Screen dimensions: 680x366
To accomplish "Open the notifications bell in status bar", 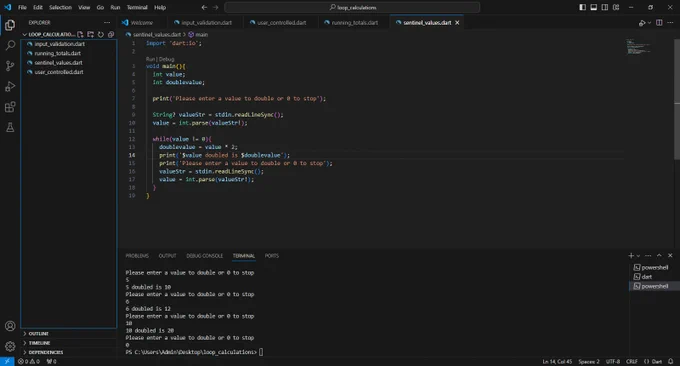I will coord(671,361).
